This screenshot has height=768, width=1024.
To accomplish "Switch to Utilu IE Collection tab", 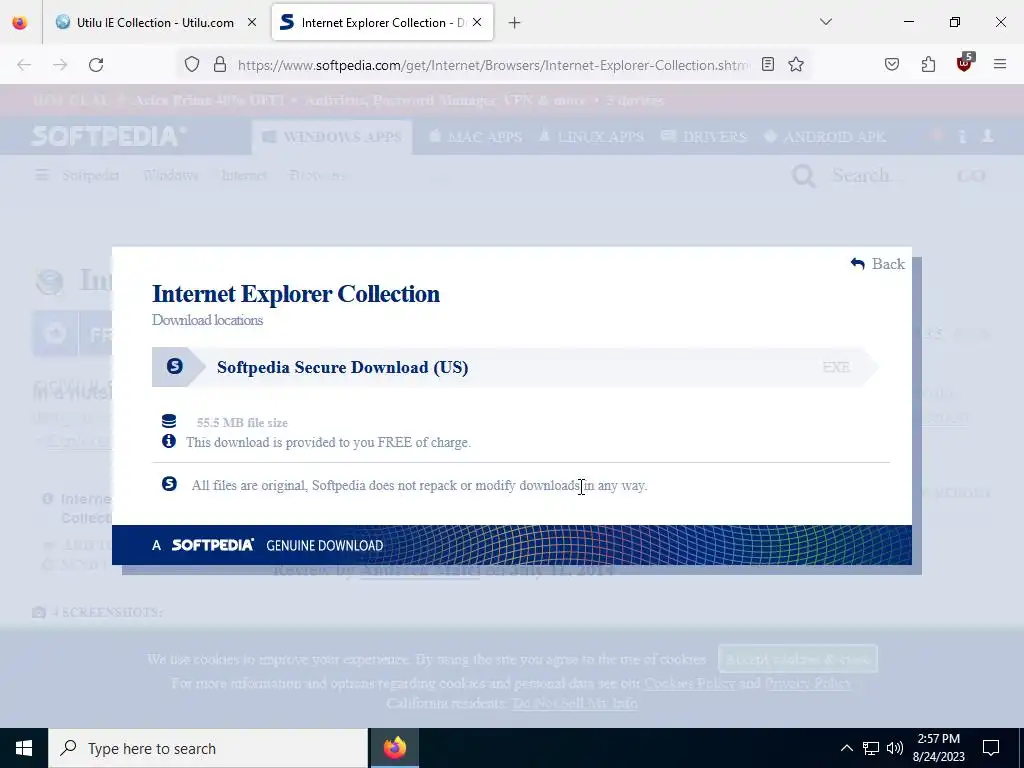I will [x=155, y=22].
